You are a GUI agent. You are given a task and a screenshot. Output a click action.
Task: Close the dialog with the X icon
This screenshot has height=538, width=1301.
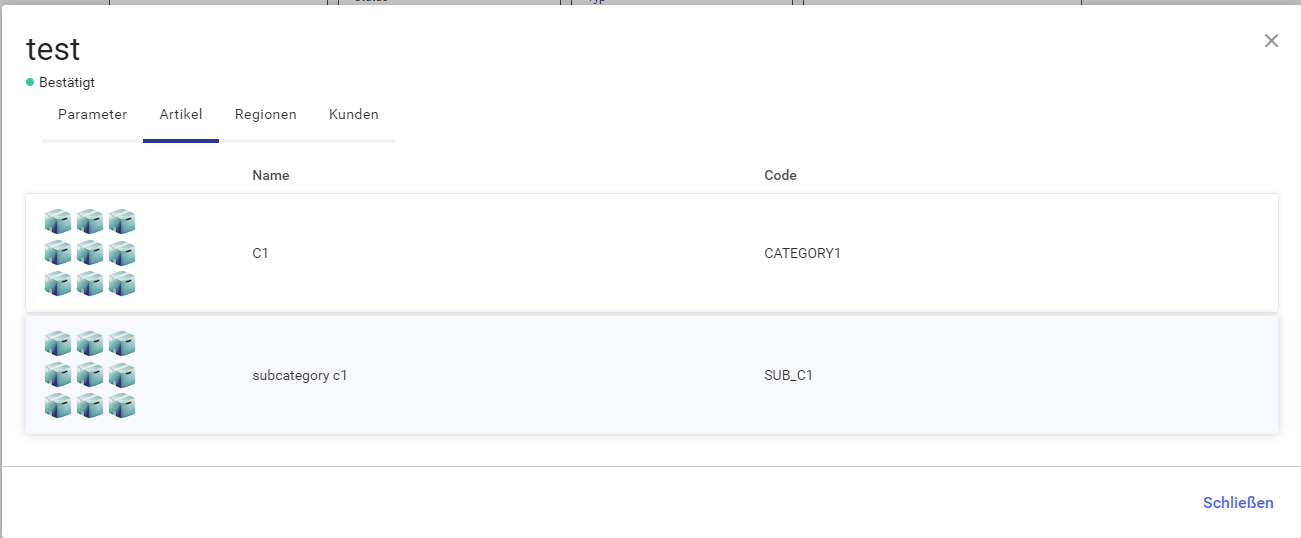point(1271,41)
